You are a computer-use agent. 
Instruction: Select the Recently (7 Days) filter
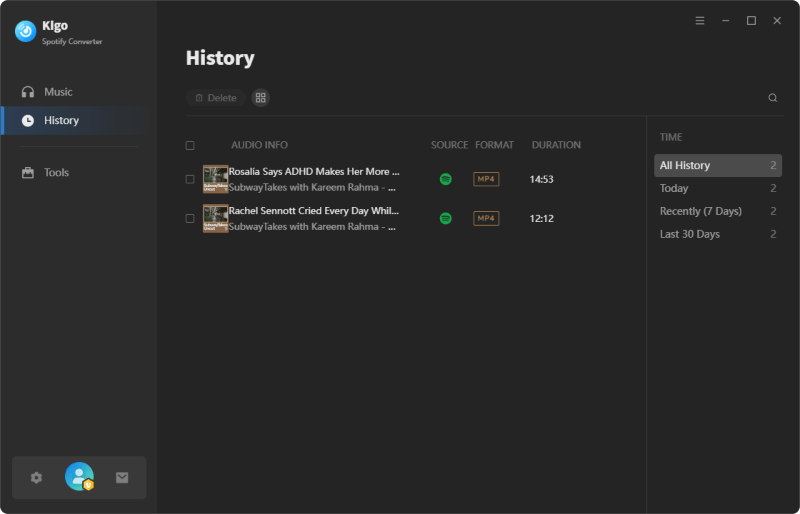[x=718, y=211]
